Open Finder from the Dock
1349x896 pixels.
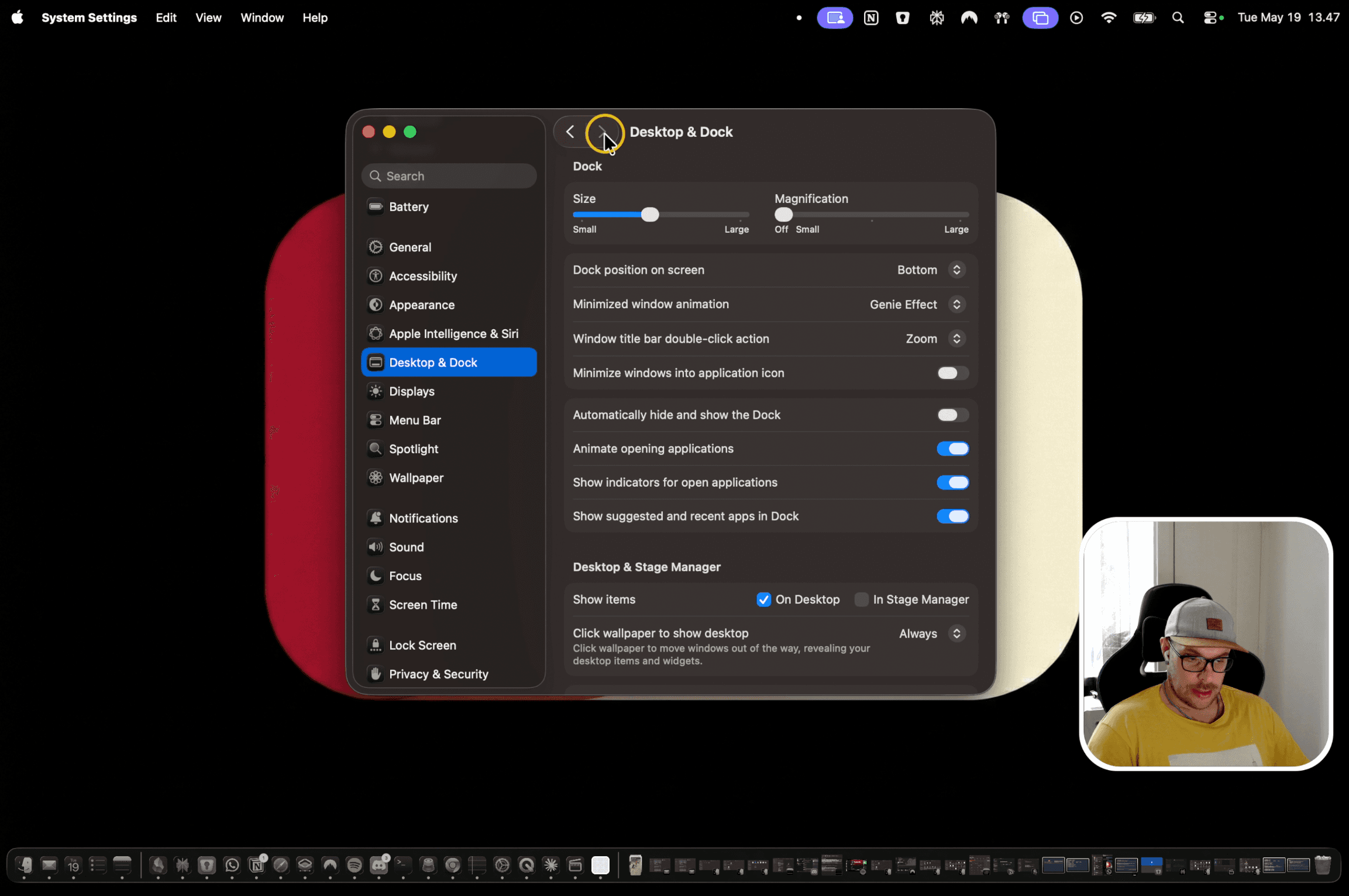24,865
